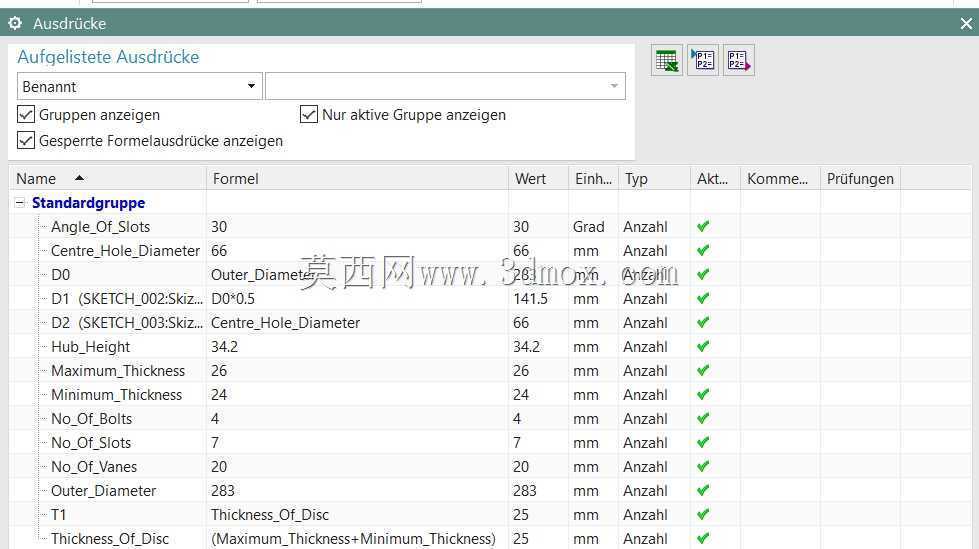Click the import expressions from file icon
The image size is (979, 549).
click(x=703, y=61)
